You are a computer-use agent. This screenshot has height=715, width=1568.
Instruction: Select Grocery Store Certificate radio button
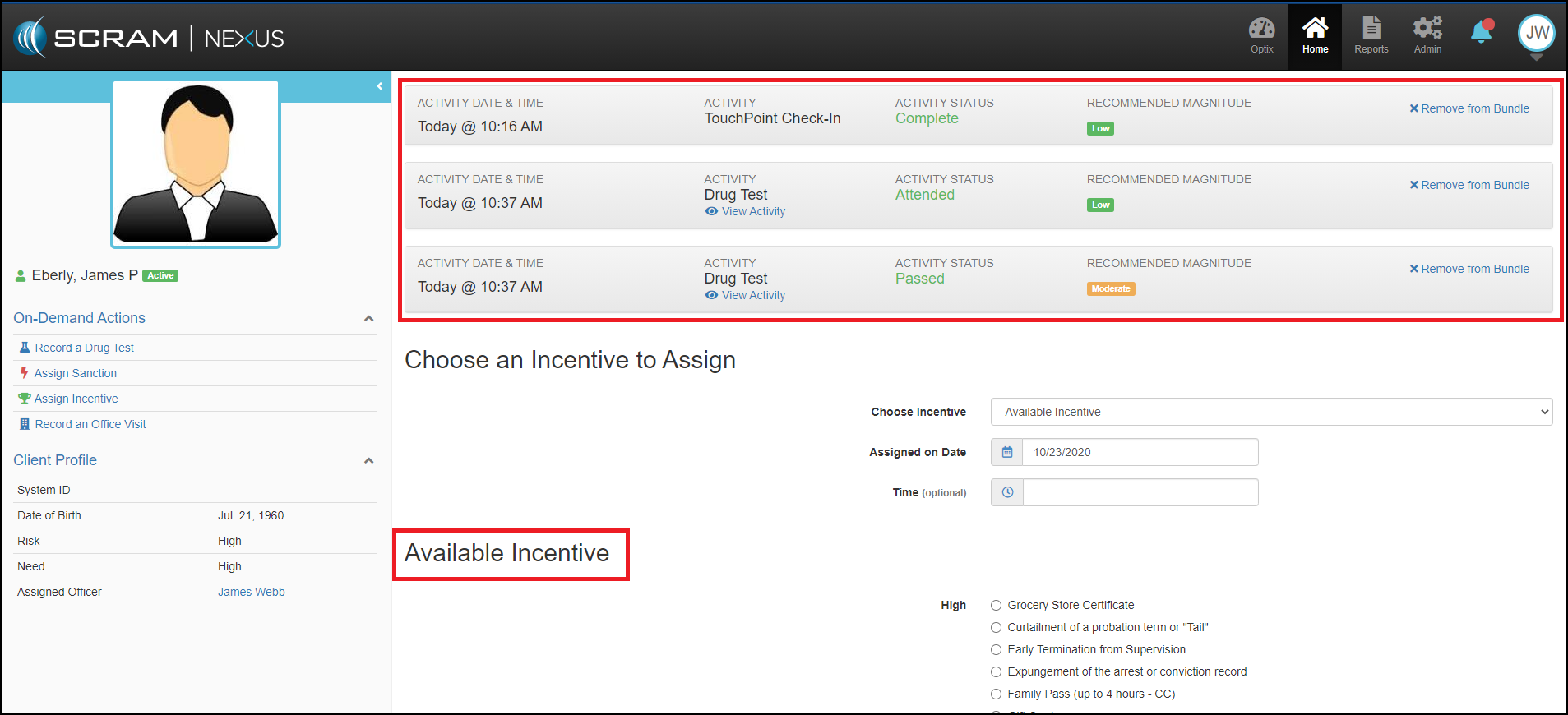997,605
